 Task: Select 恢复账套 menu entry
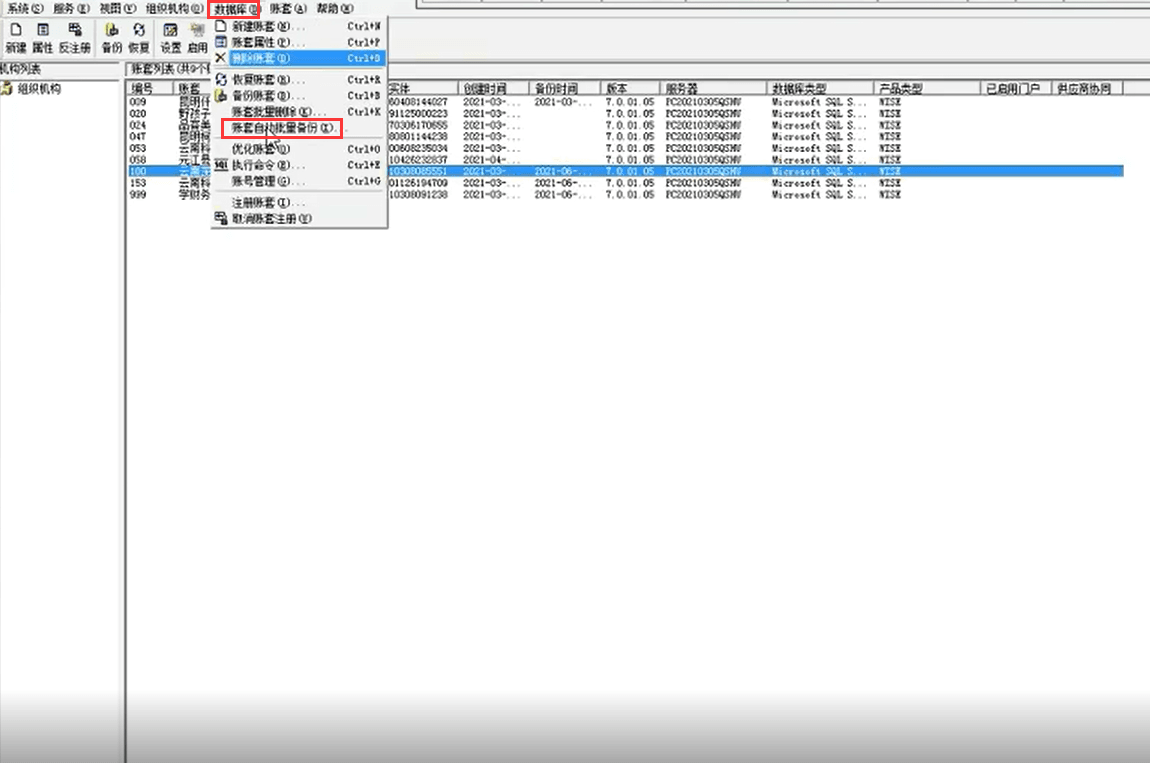262,79
